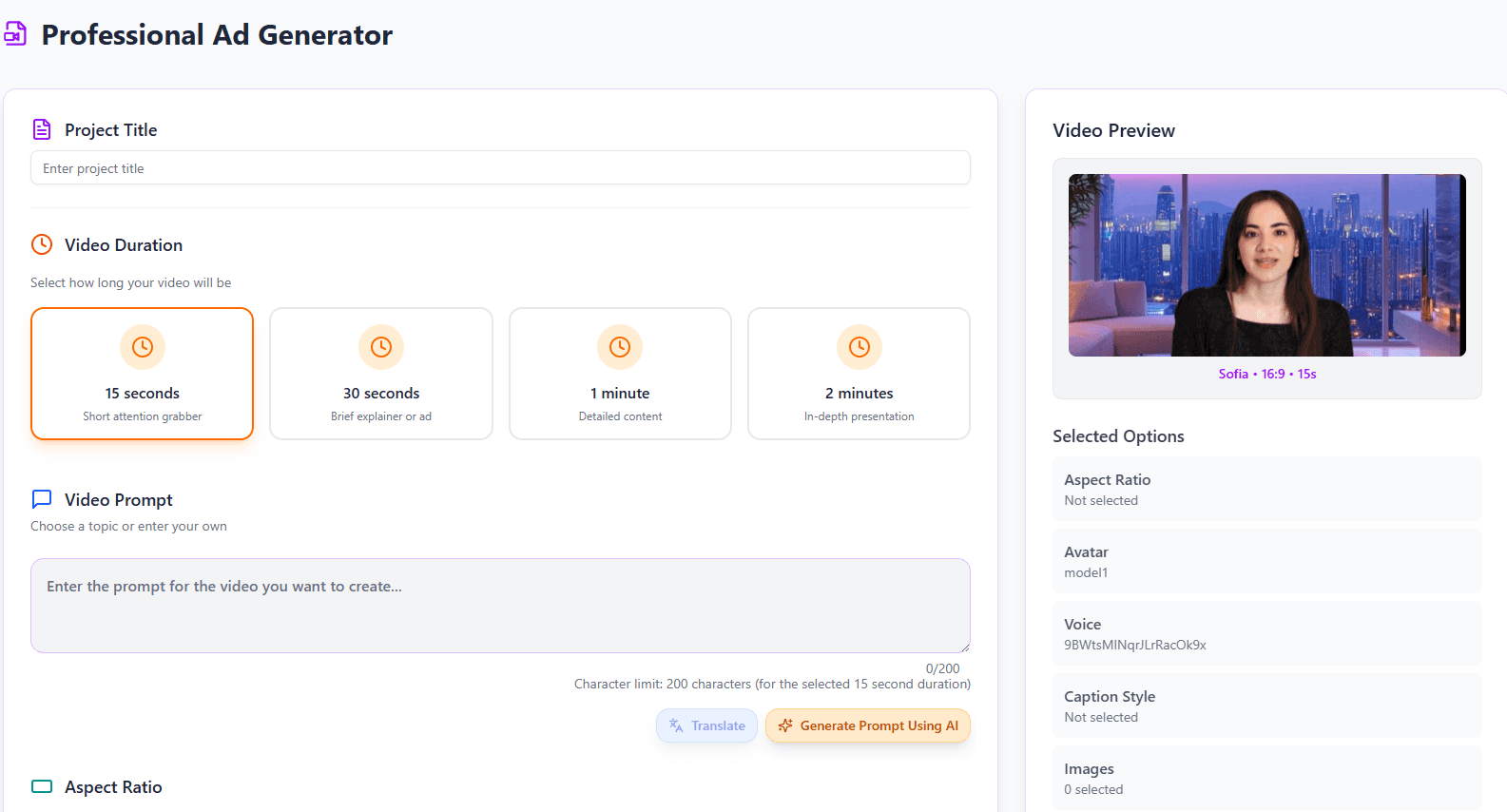Click the Project Title document icon
Image resolution: width=1507 pixels, height=812 pixels.
click(x=42, y=129)
